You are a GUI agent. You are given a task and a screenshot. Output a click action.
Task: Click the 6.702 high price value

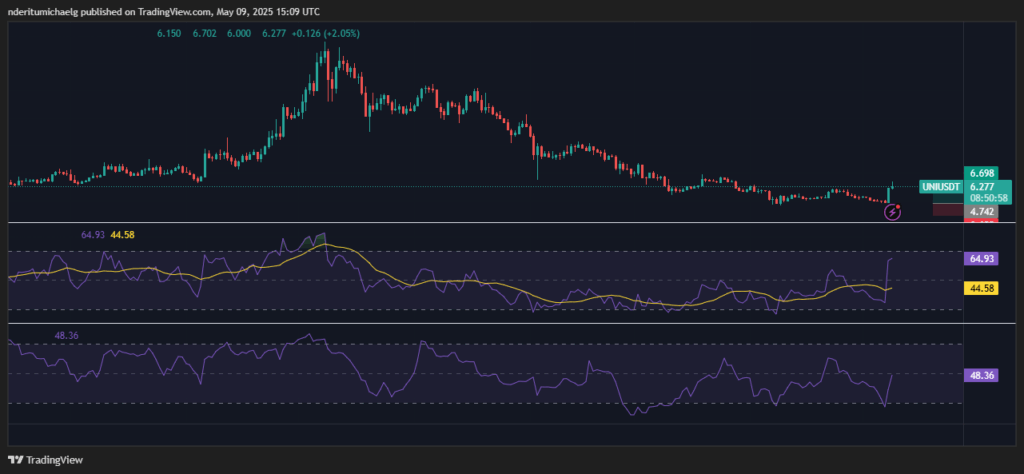(x=204, y=33)
